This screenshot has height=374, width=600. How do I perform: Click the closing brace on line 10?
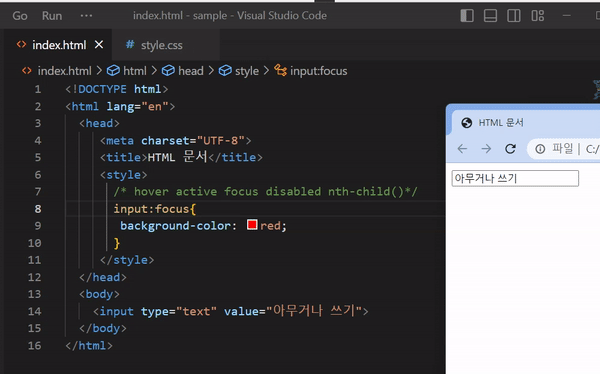[117, 243]
